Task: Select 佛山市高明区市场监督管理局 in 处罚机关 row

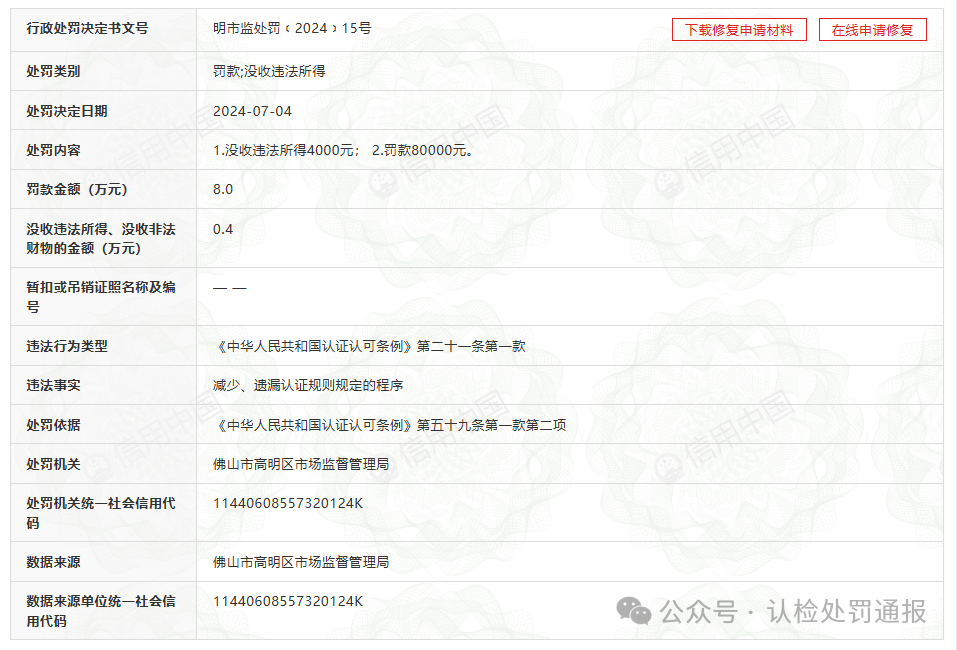Action: coord(301,464)
